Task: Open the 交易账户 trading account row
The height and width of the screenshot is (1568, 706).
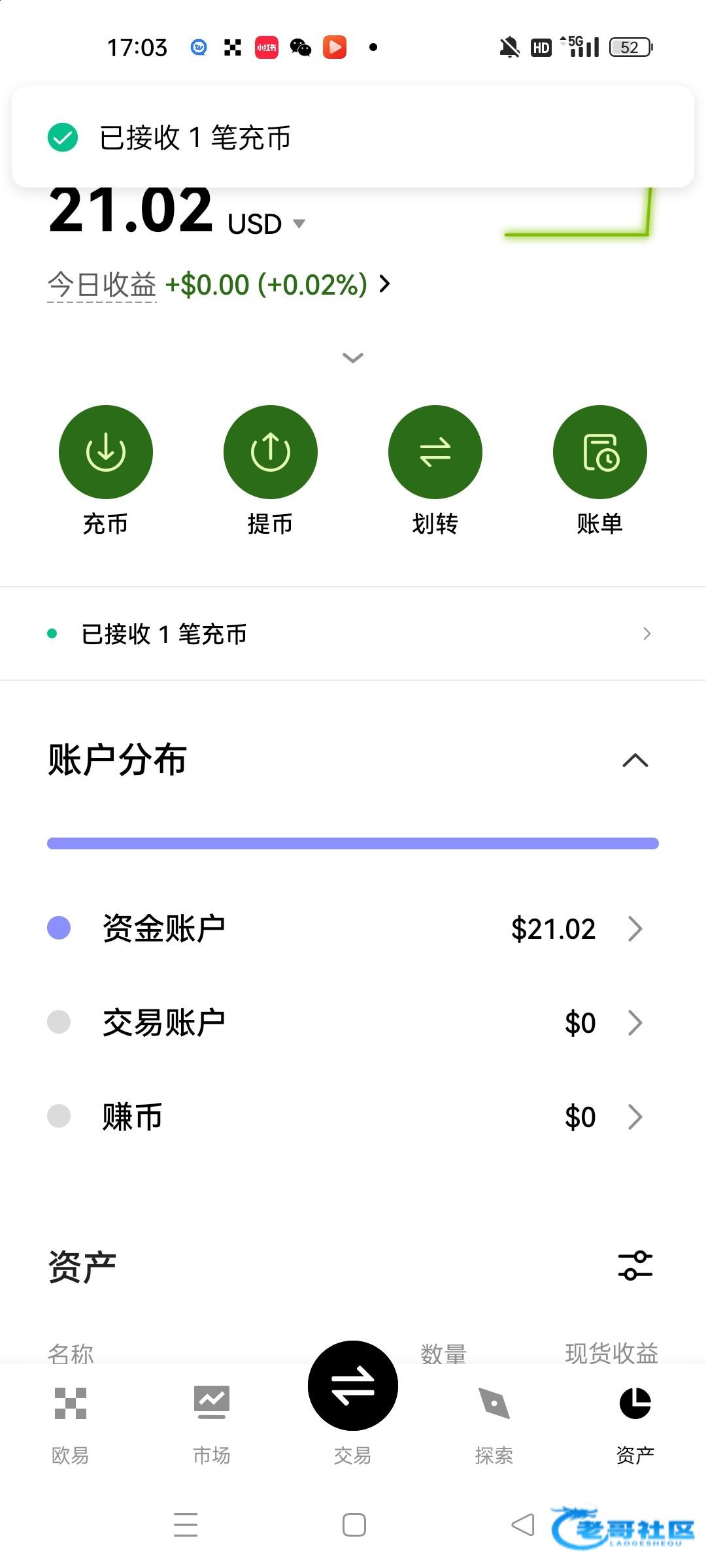Action: click(353, 1022)
